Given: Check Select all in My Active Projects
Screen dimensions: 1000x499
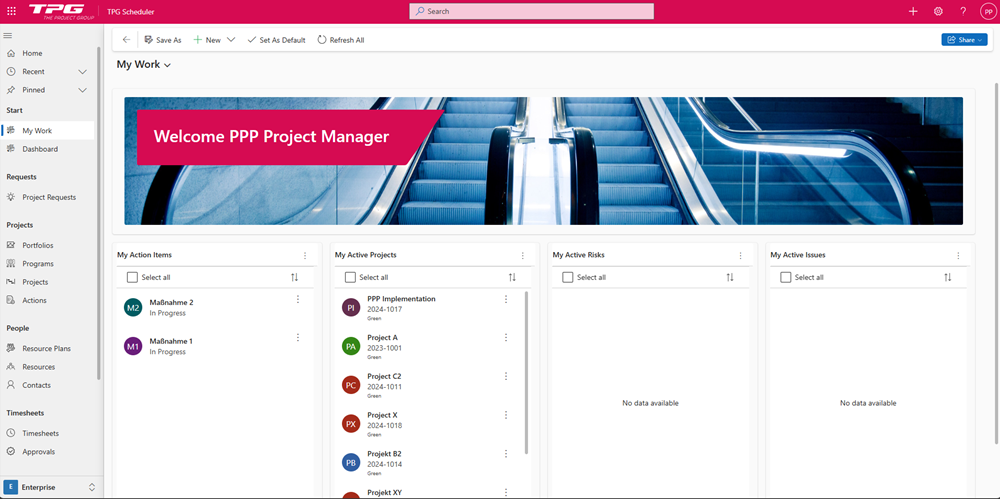Looking at the screenshot, I should click(350, 277).
